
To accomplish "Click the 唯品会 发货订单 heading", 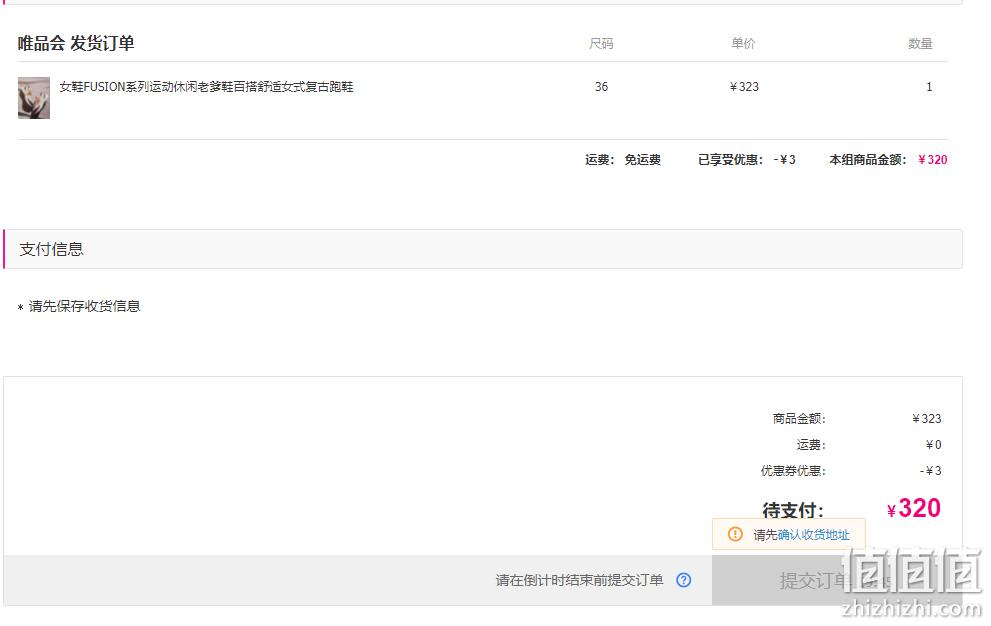I will pos(76,43).
